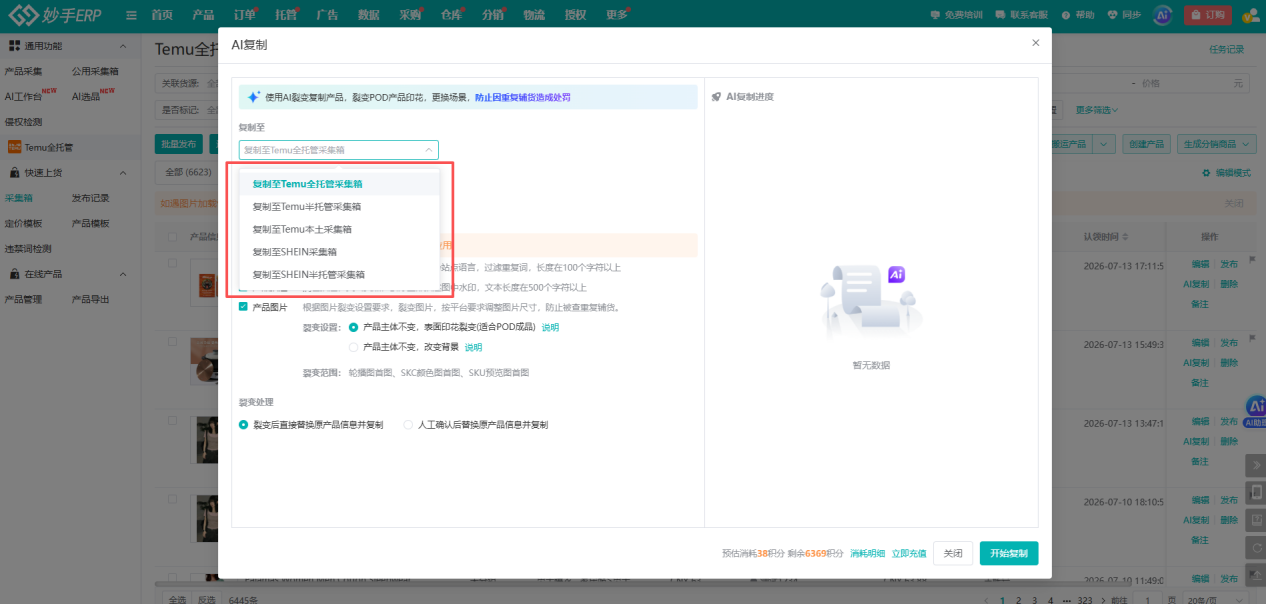Tick the first product row checkbox
The image size is (1266, 604).
174,264
